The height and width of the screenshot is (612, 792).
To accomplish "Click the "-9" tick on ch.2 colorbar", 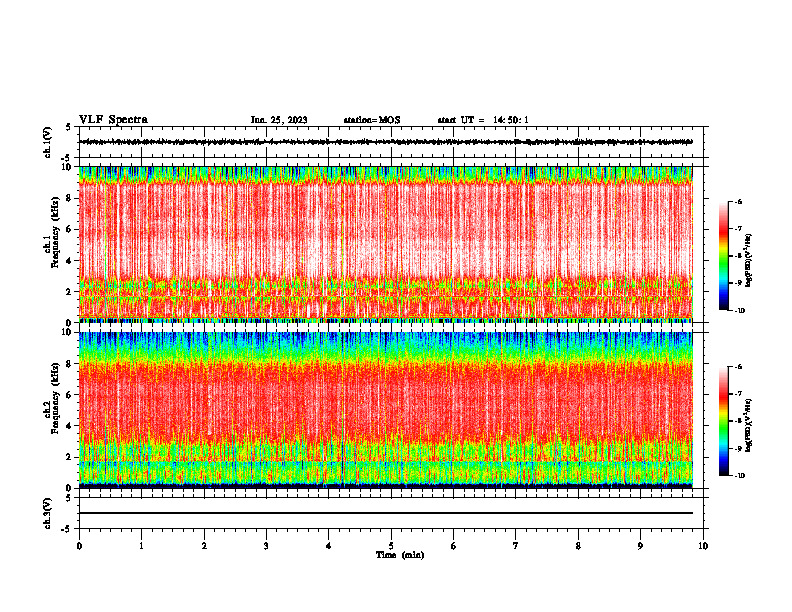I will (738, 448).
